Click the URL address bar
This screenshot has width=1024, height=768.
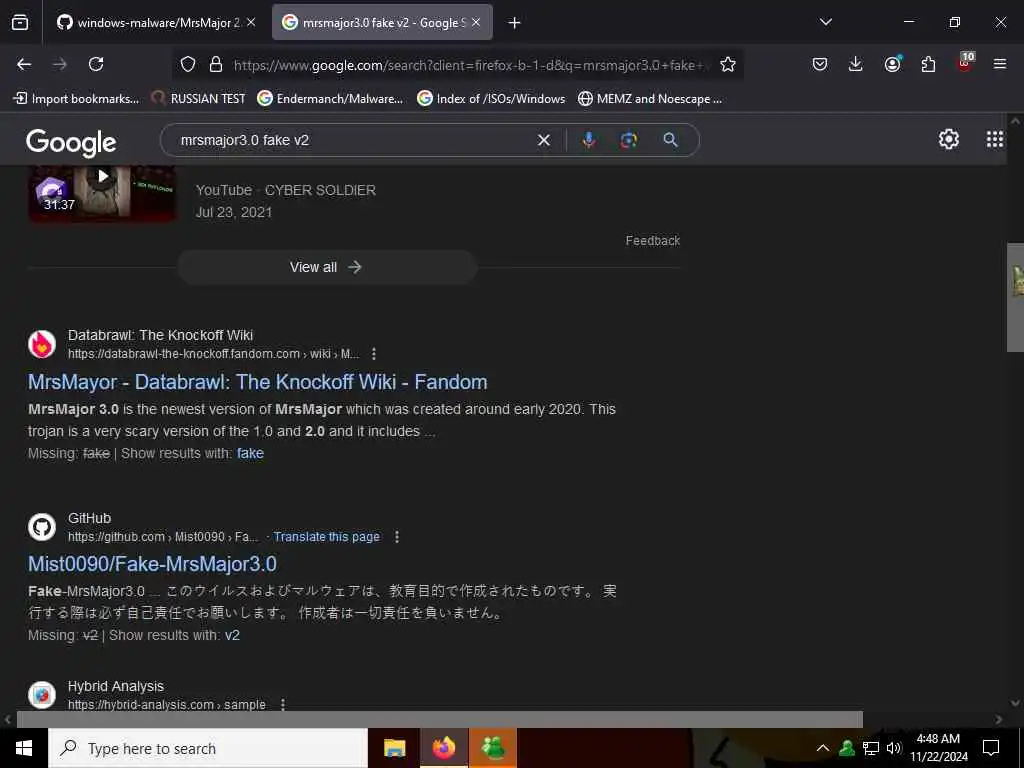pos(469,65)
